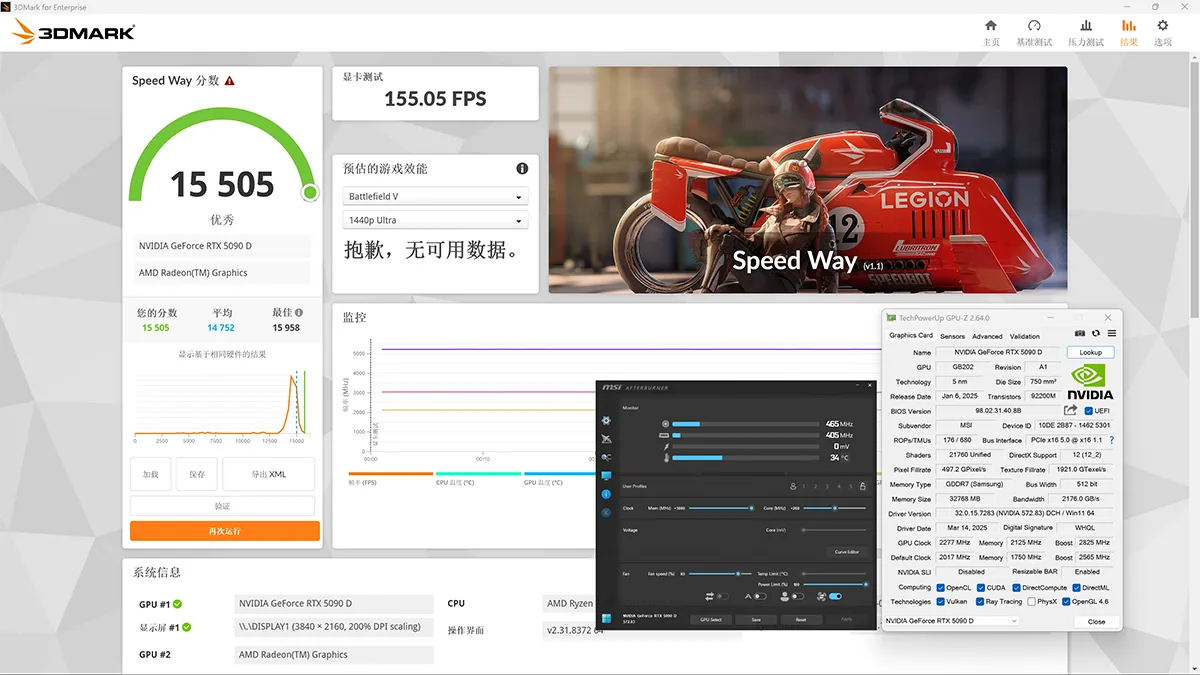1200x675 pixels.
Task: Select Afterburner profile slot 1
Action: click(803, 487)
